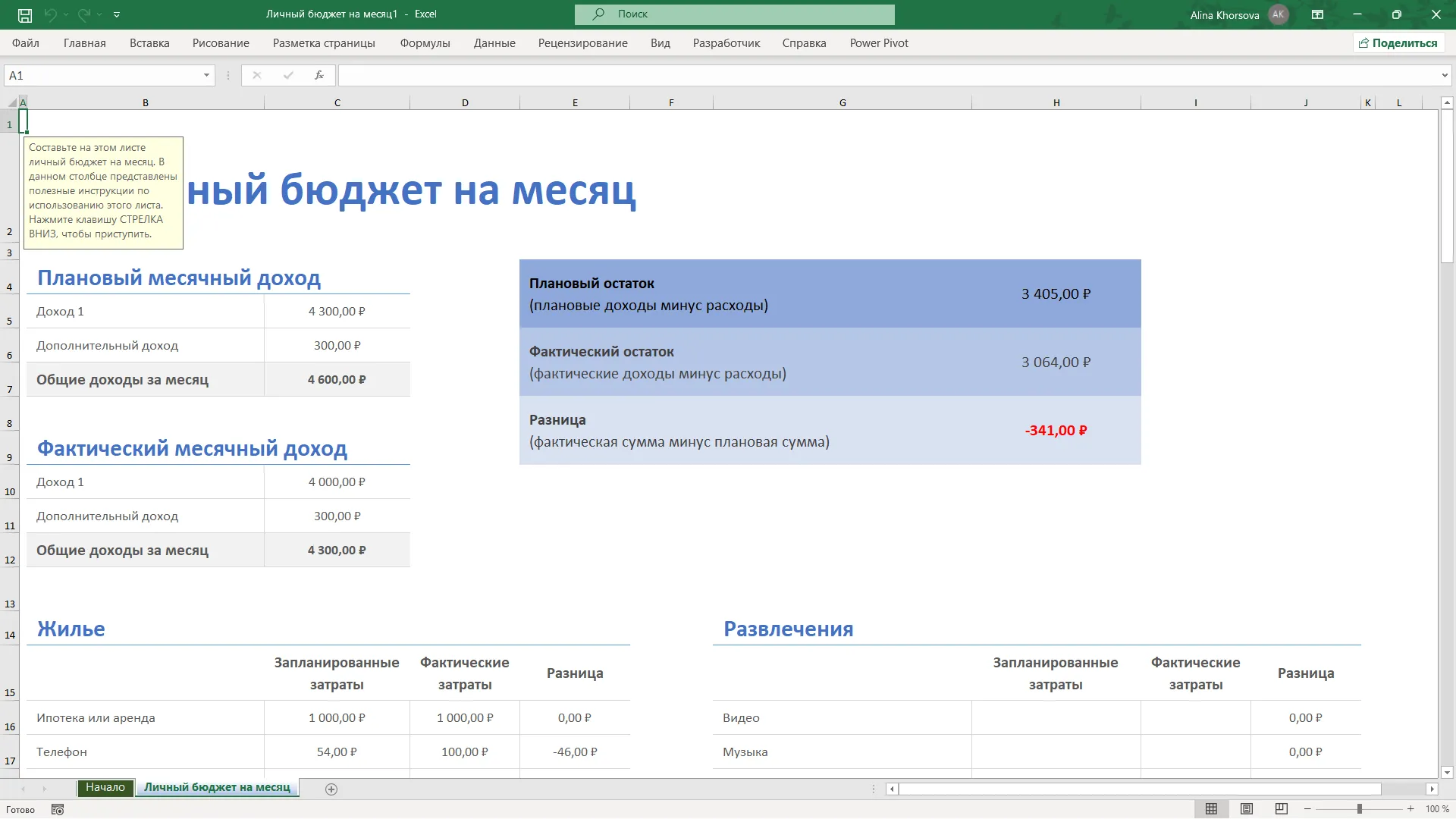Expand the Name Box dropdown

[x=206, y=75]
